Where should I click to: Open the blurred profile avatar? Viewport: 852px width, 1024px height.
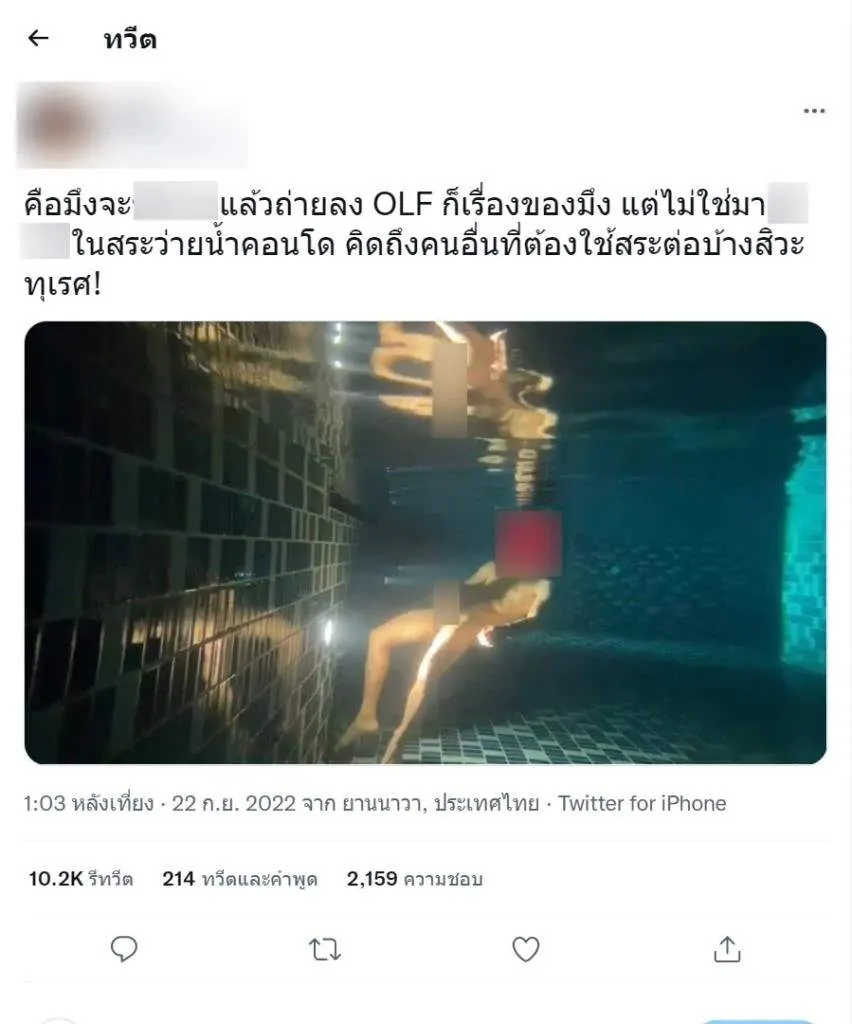(x=55, y=125)
